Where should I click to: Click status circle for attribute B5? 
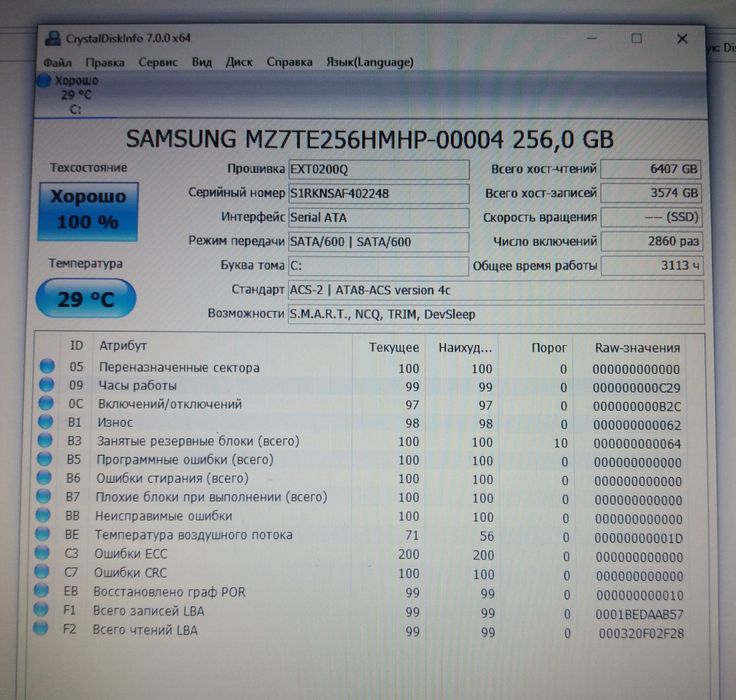point(45,458)
